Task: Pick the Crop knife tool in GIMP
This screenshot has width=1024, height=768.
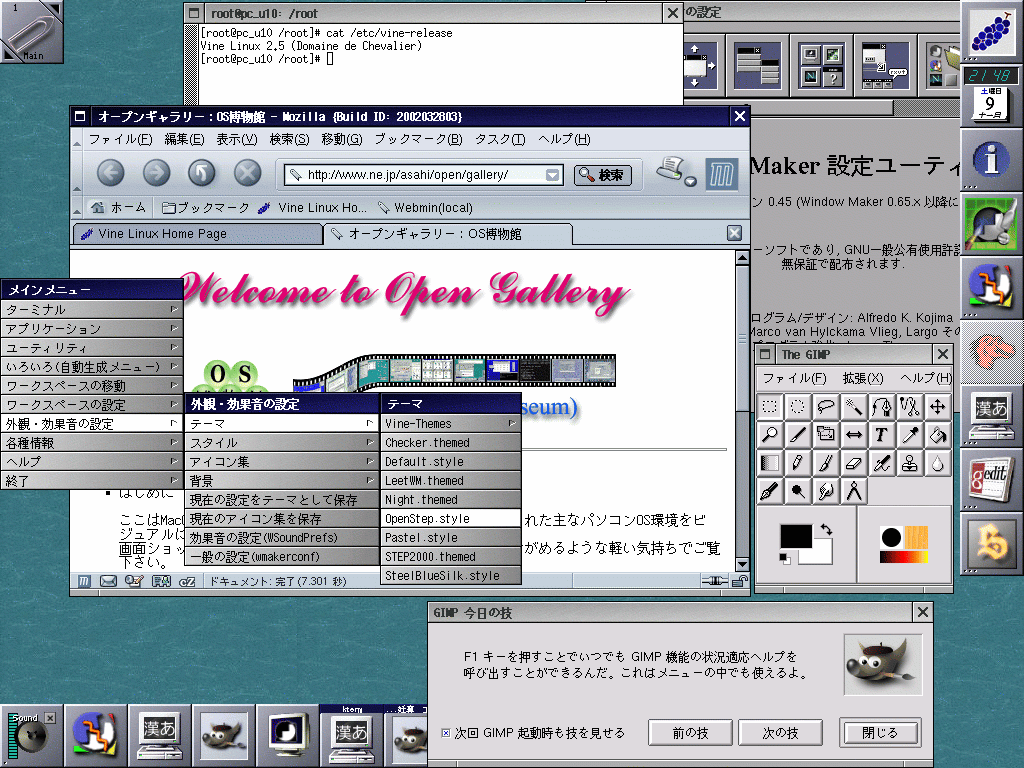Action: (798, 435)
